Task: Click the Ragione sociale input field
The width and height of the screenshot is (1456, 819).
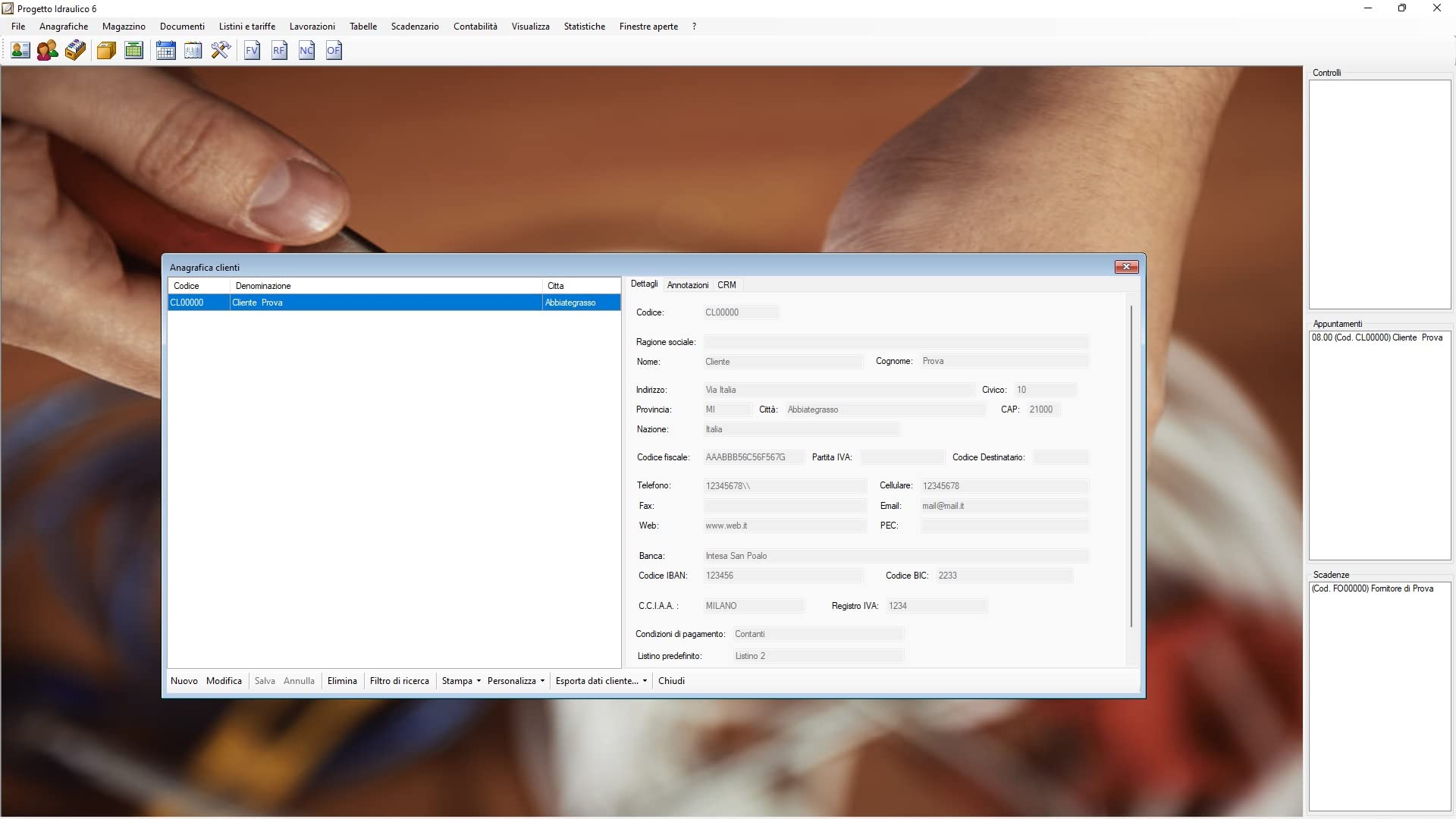Action: click(x=896, y=342)
